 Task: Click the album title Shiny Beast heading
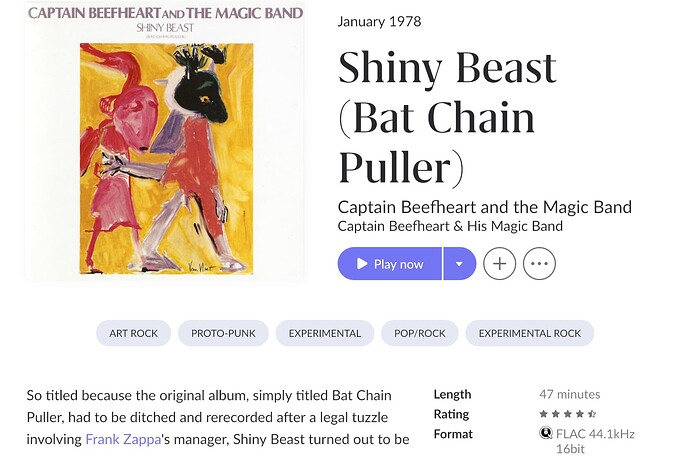point(448,117)
